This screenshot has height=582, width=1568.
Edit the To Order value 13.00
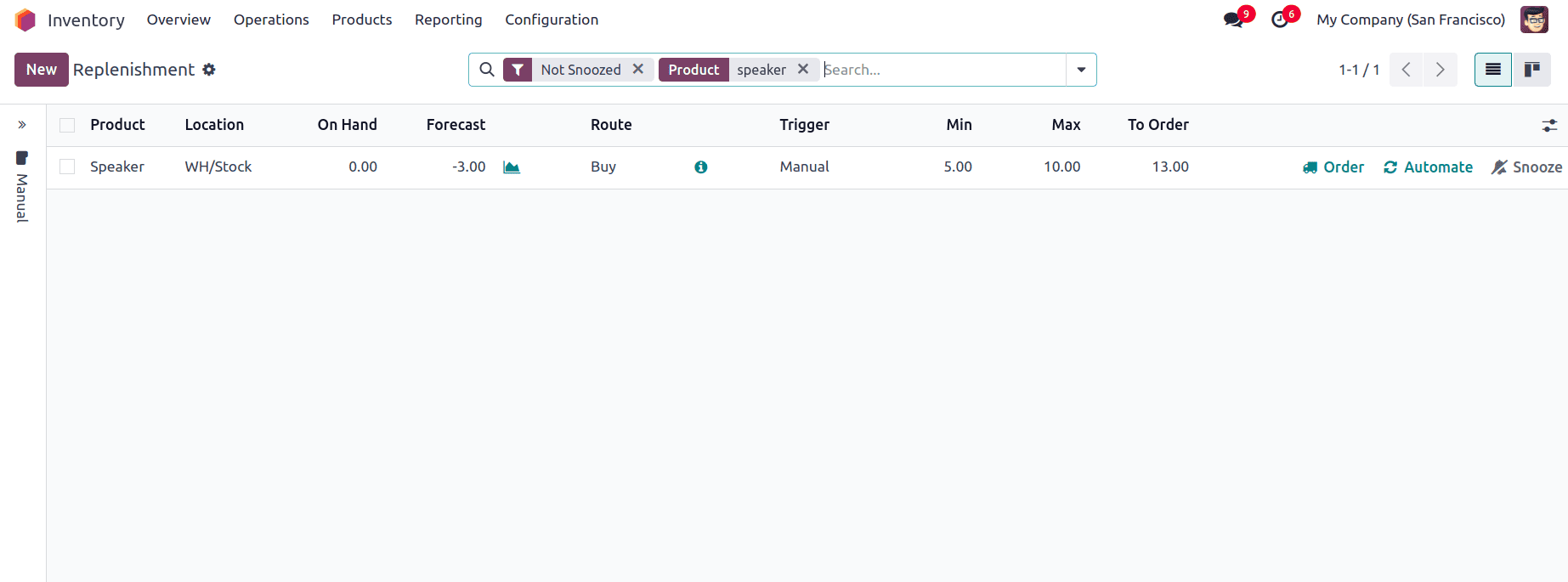[1170, 167]
